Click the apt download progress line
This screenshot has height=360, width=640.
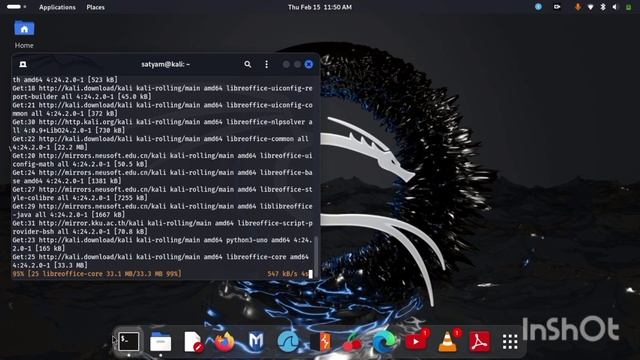pos(162,273)
